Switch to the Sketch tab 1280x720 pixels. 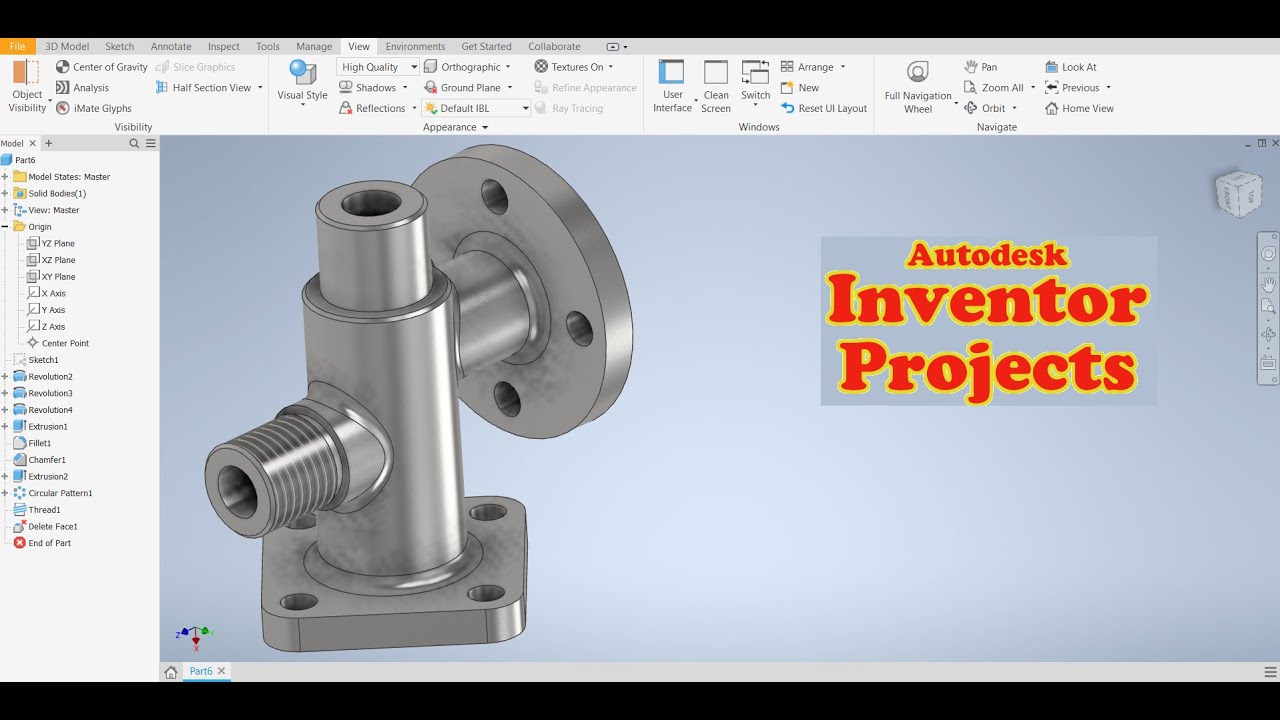[120, 46]
